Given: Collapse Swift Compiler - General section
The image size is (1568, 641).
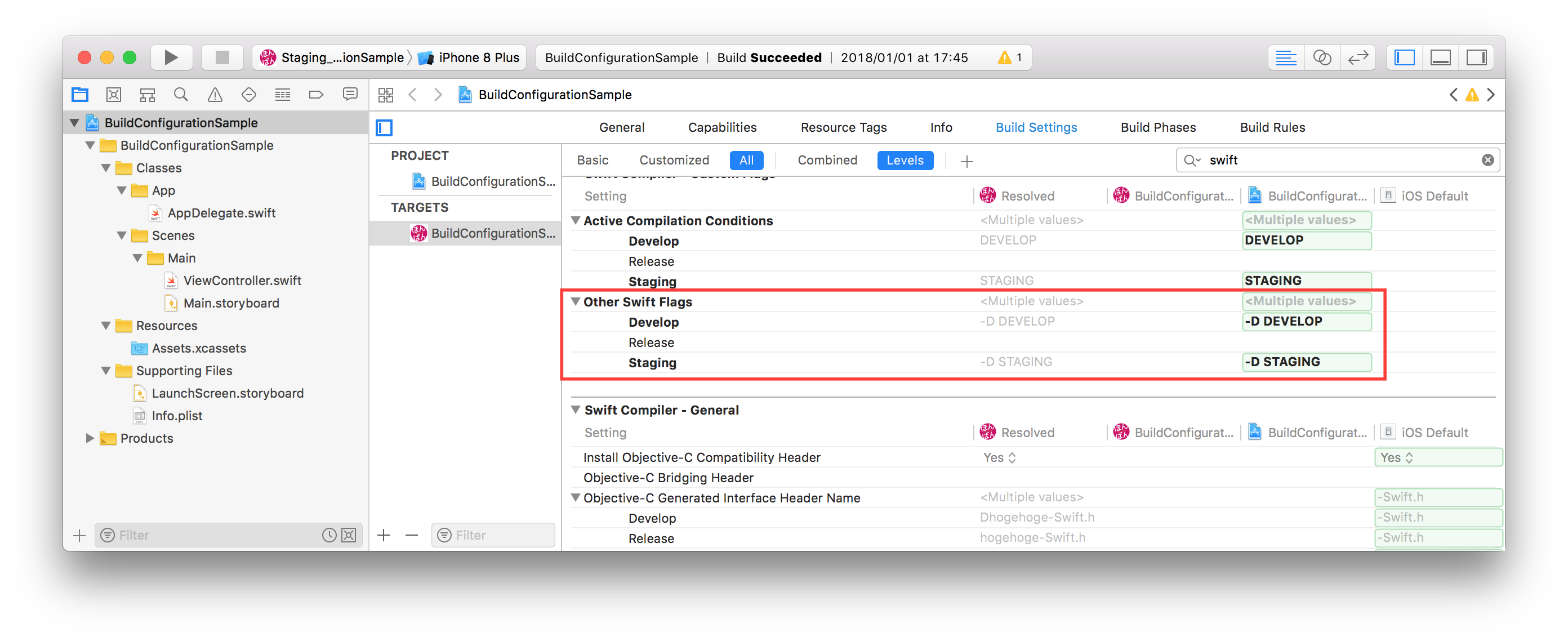Looking at the screenshot, I should 575,409.
